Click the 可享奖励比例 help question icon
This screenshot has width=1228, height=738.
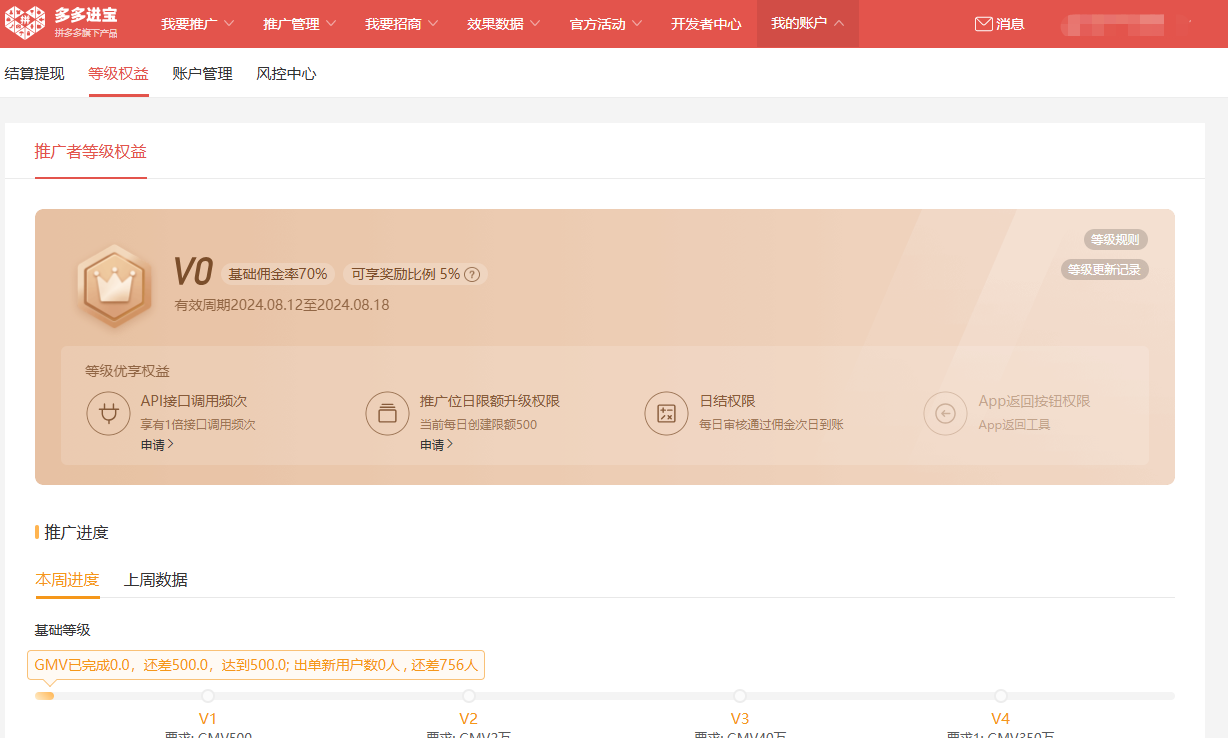472,274
